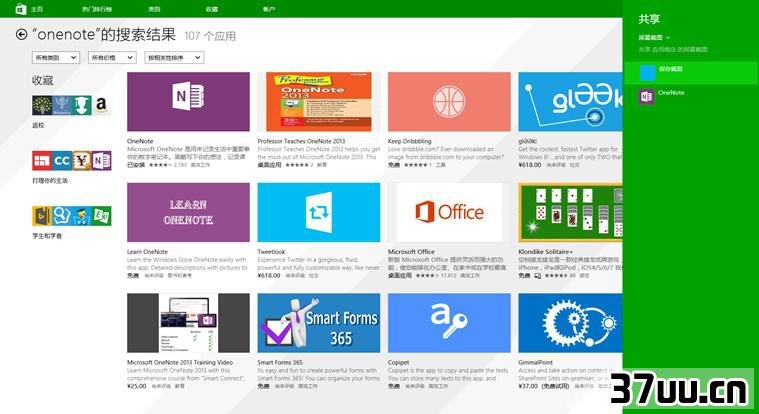Select the red grid icon in second collection
Viewport: 759px width, 414px height.
[42, 161]
